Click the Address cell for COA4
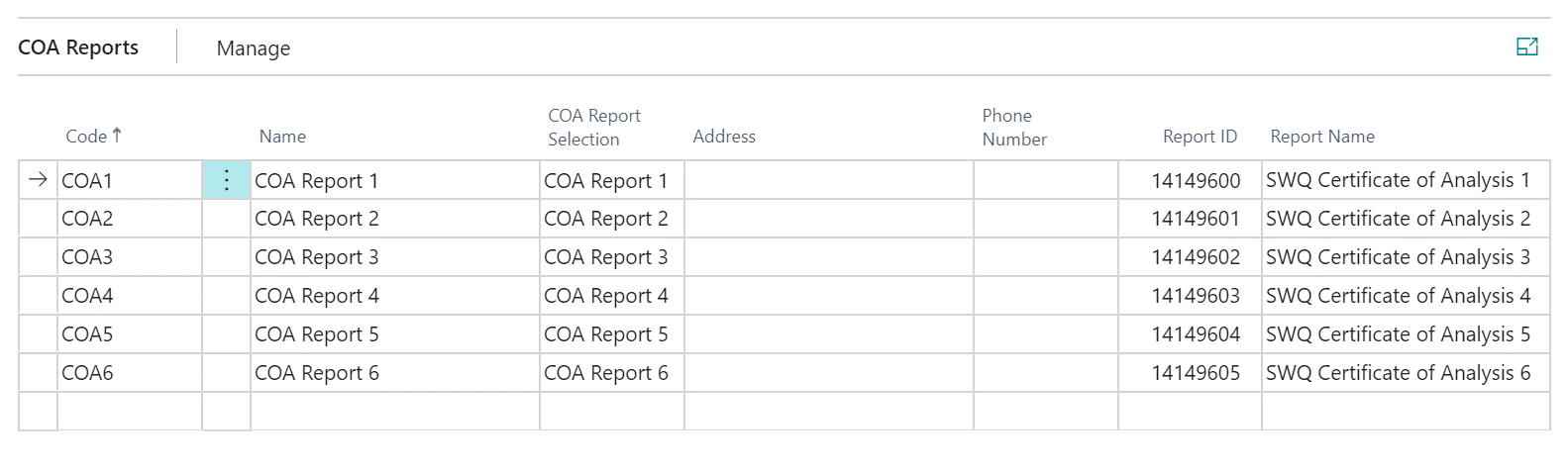1568x471 pixels. (828, 296)
